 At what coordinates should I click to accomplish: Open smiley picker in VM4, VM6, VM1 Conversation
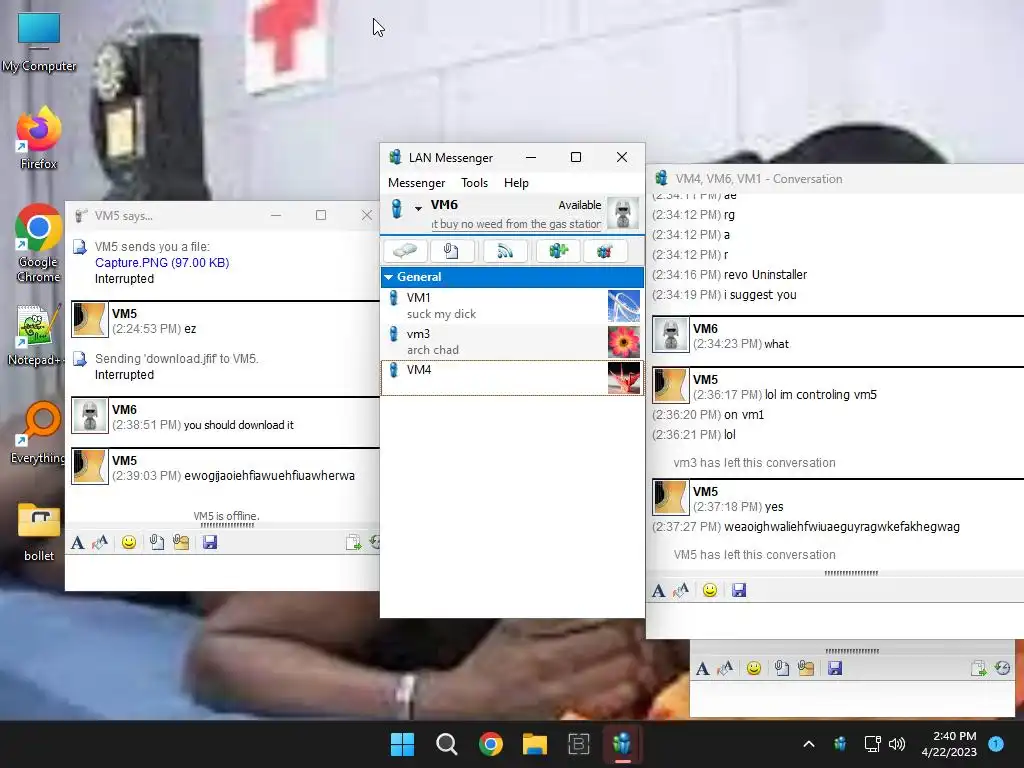(710, 591)
